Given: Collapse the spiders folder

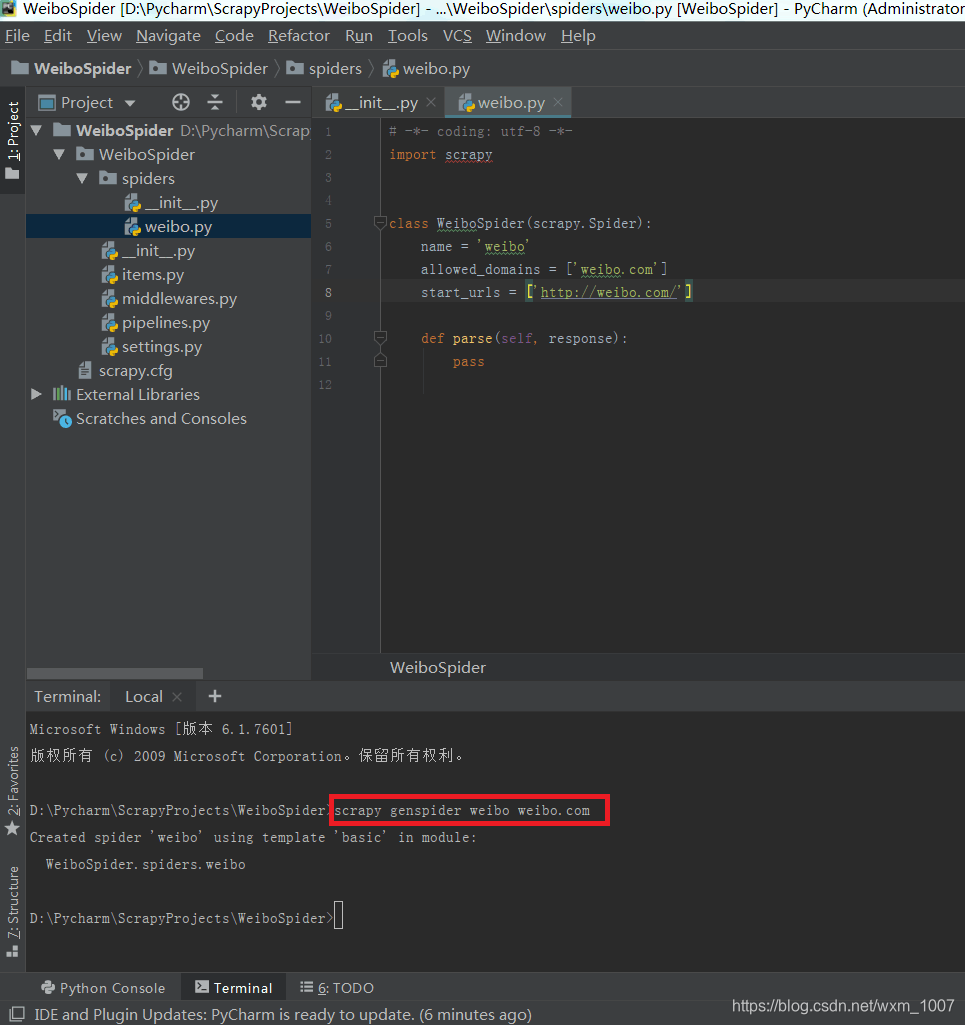Looking at the screenshot, I should (82, 178).
